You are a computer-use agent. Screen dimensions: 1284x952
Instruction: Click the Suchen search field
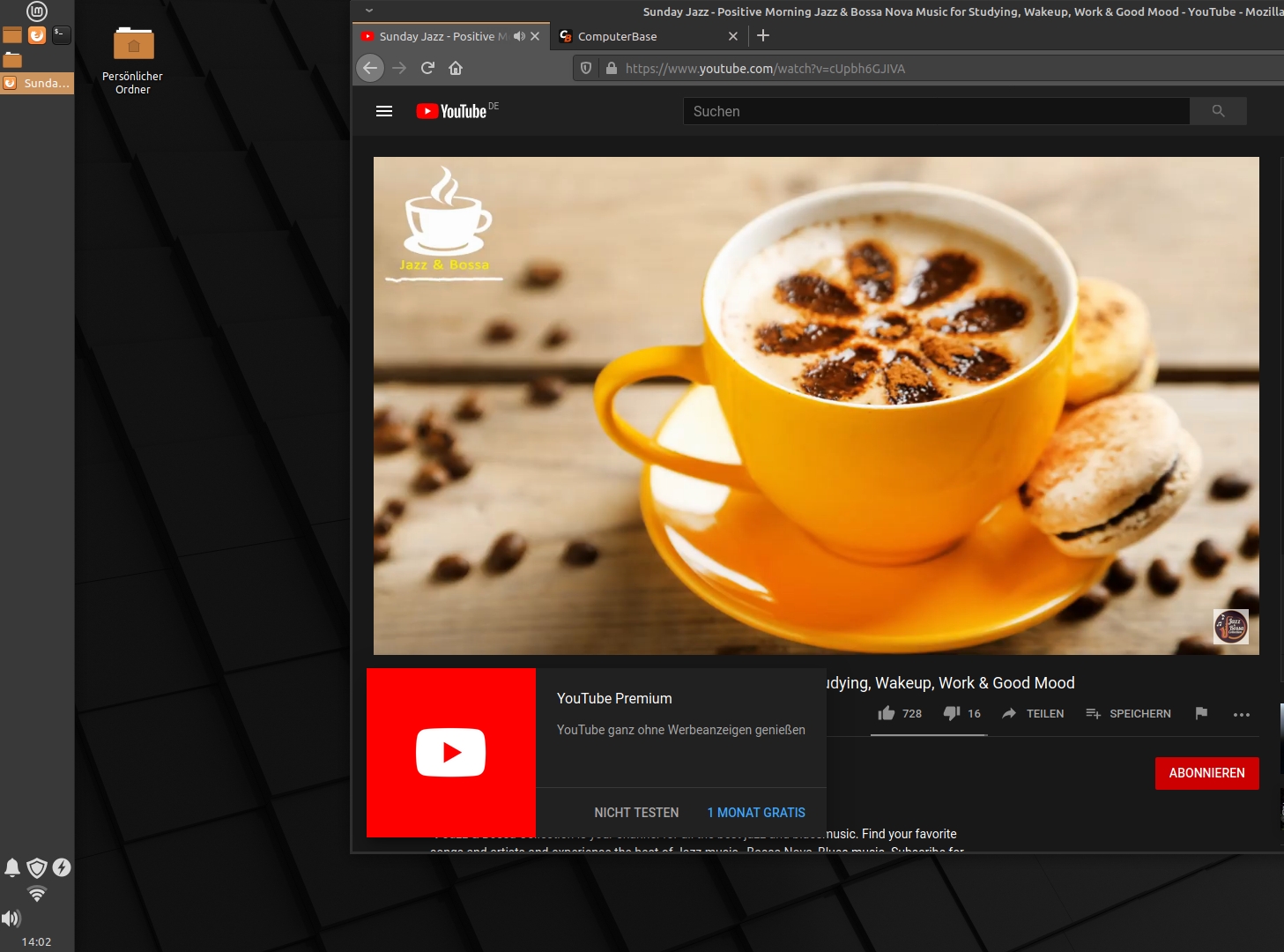point(936,111)
